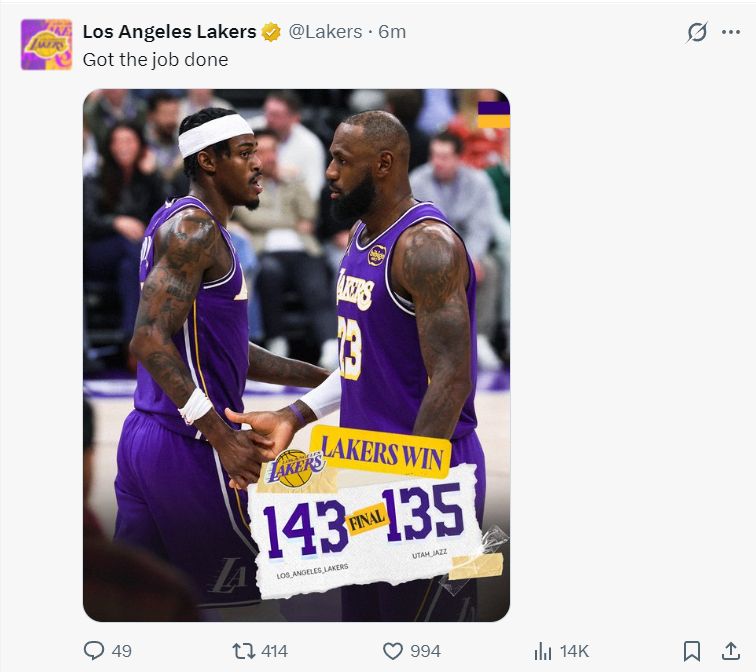Click the 414 reposts count

click(x=274, y=651)
